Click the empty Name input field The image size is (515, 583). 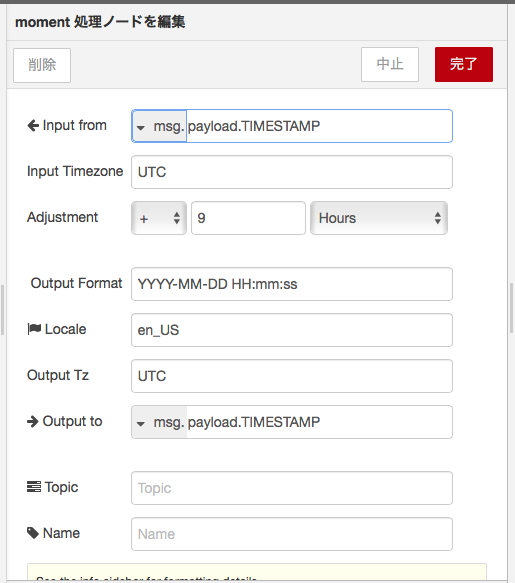click(x=292, y=534)
